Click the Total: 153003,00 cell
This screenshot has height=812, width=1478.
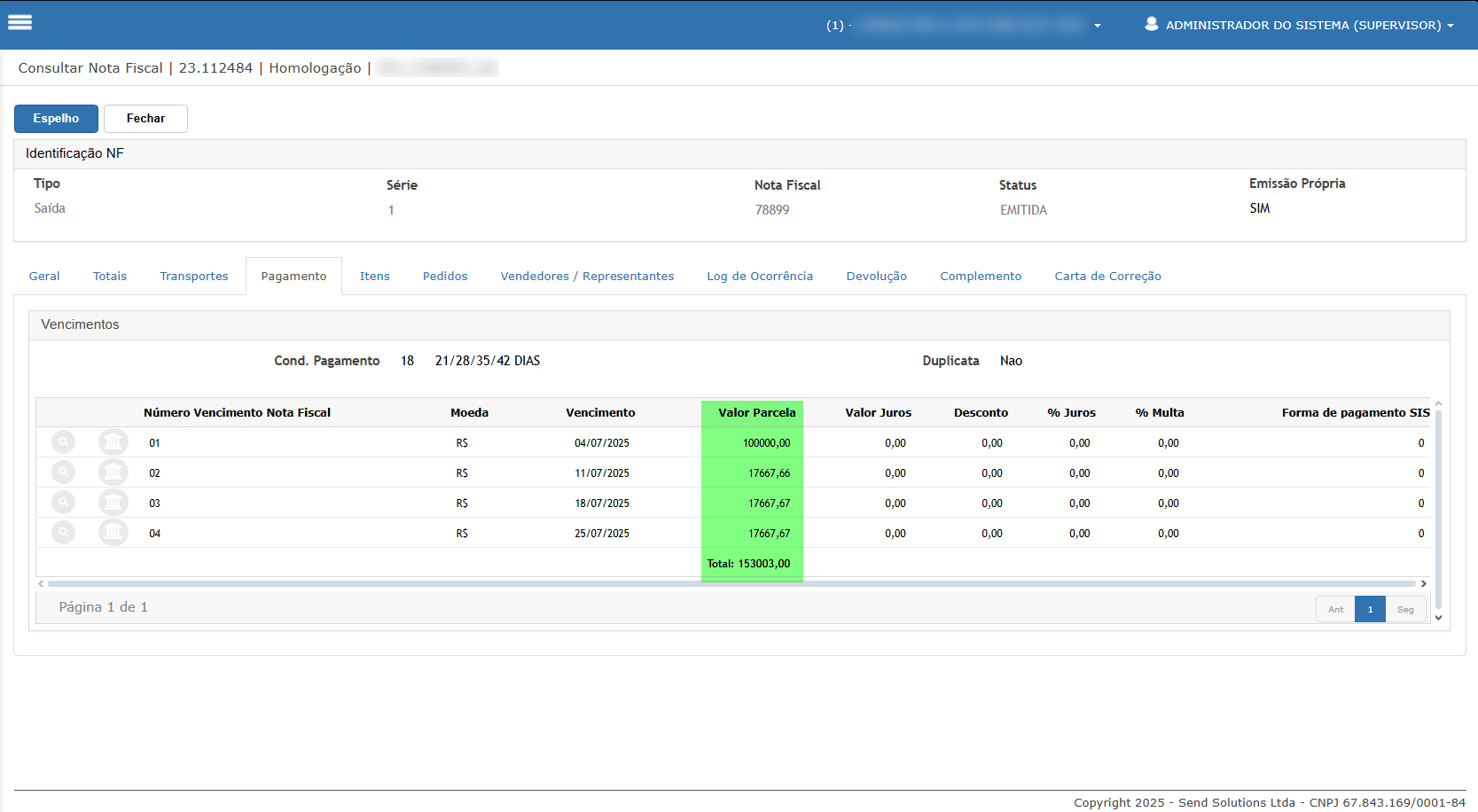(748, 563)
